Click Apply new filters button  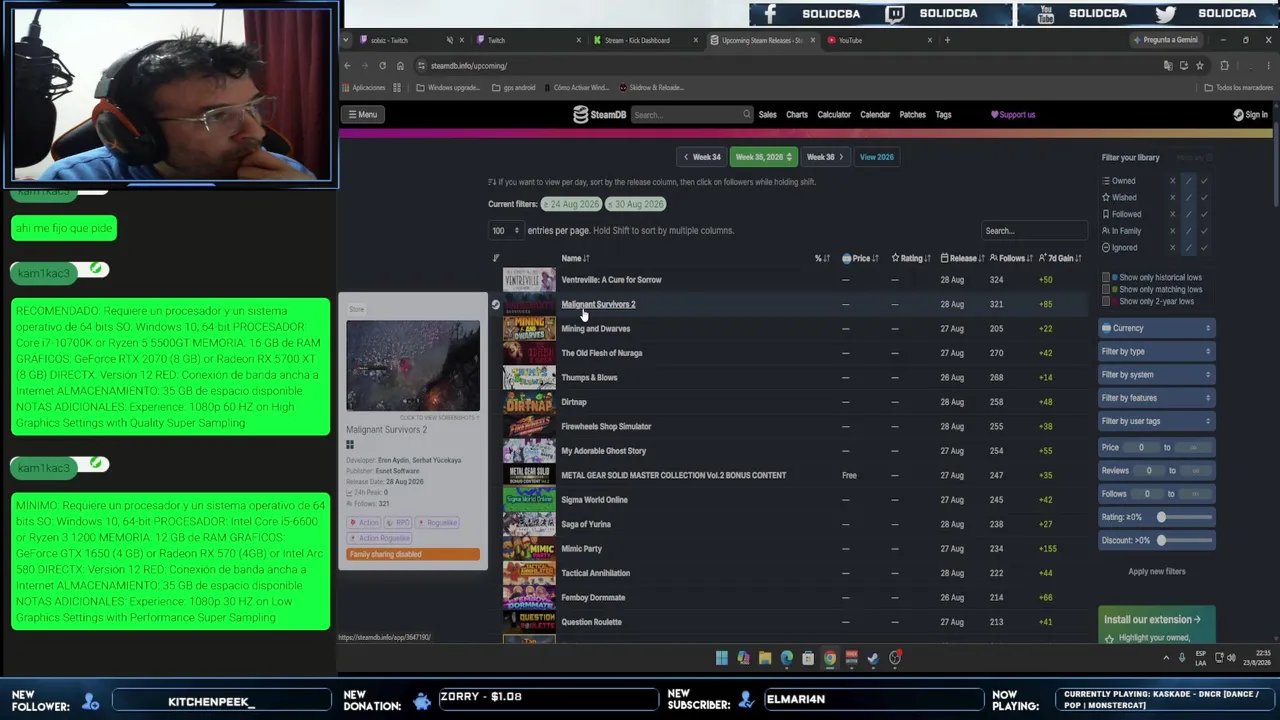tap(1157, 572)
